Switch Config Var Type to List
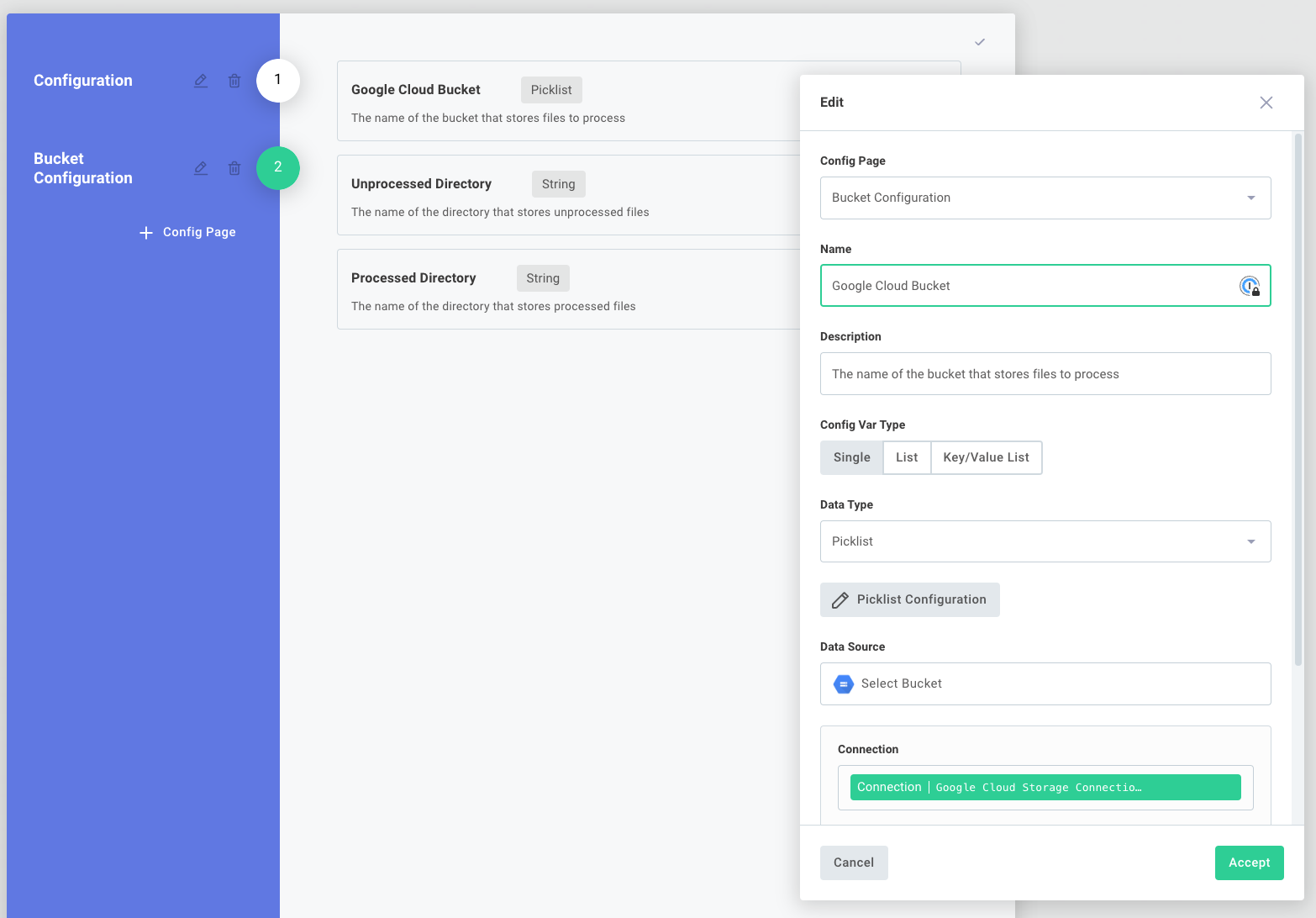 tap(907, 457)
